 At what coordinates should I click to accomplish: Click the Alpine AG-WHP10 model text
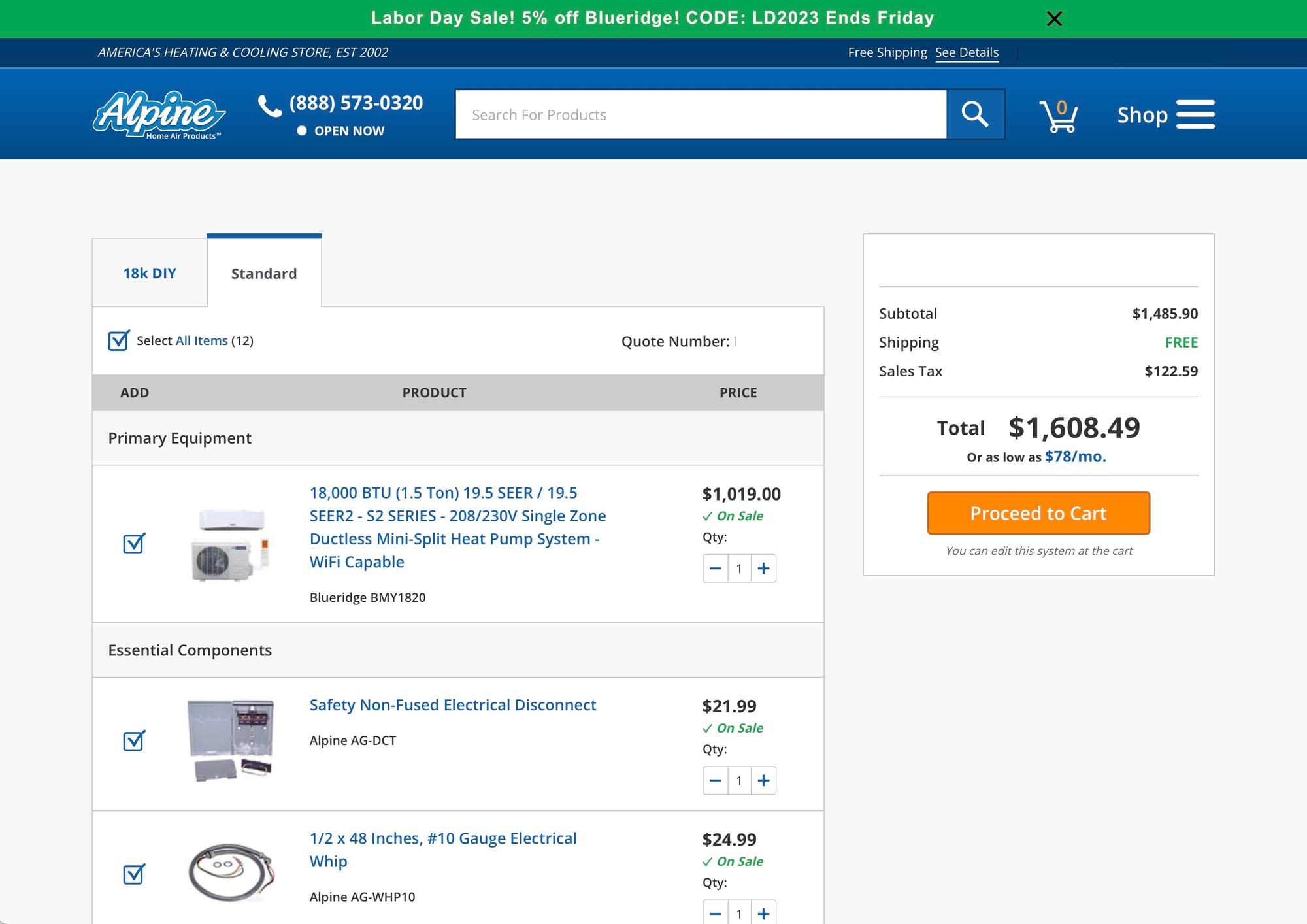click(x=362, y=897)
